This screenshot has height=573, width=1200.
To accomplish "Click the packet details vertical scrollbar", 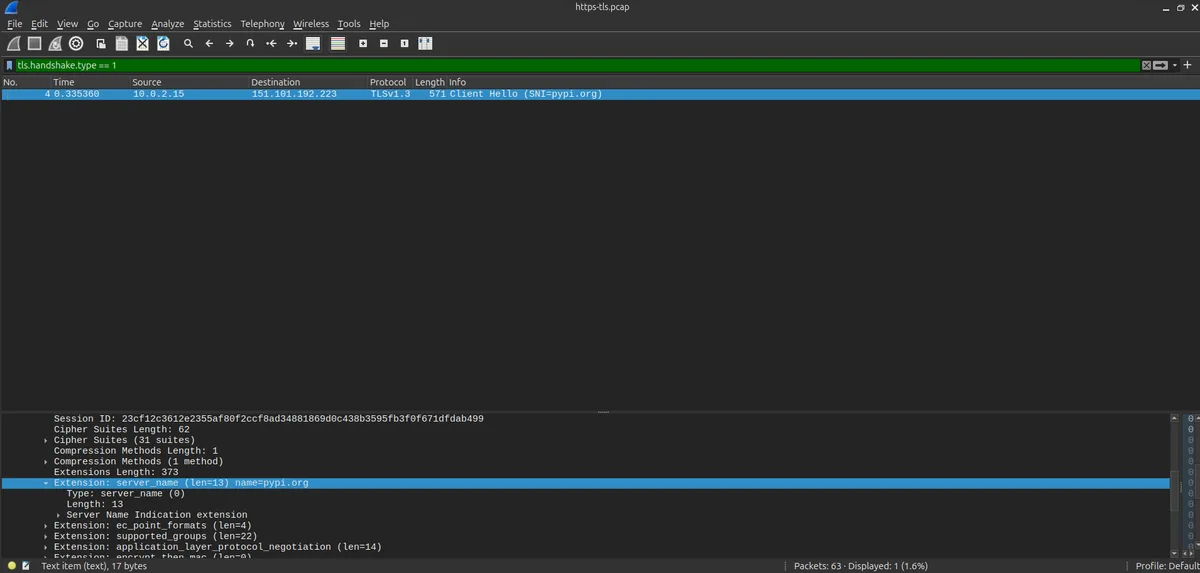I will 1174,487.
